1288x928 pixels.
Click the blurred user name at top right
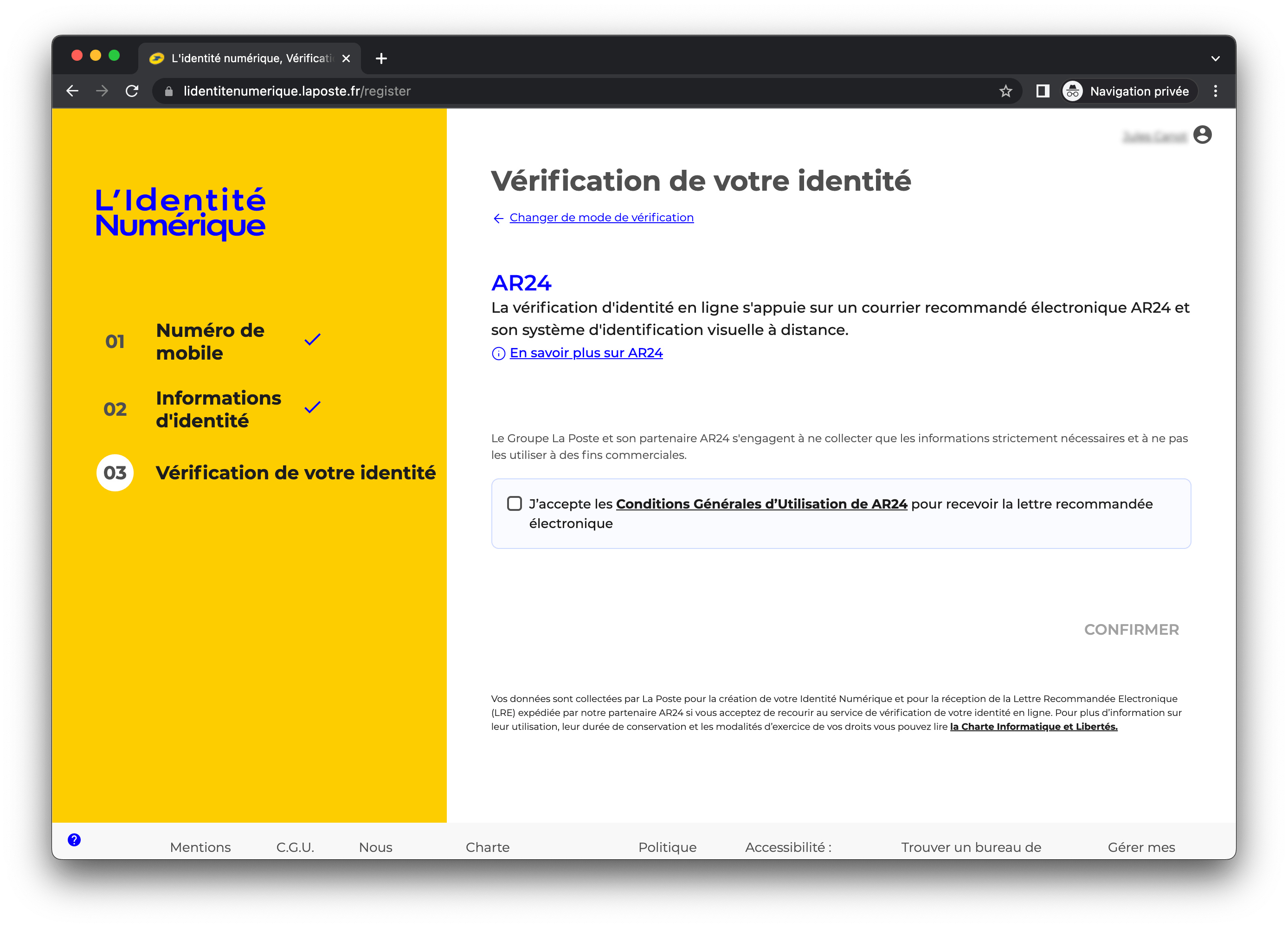click(1154, 136)
